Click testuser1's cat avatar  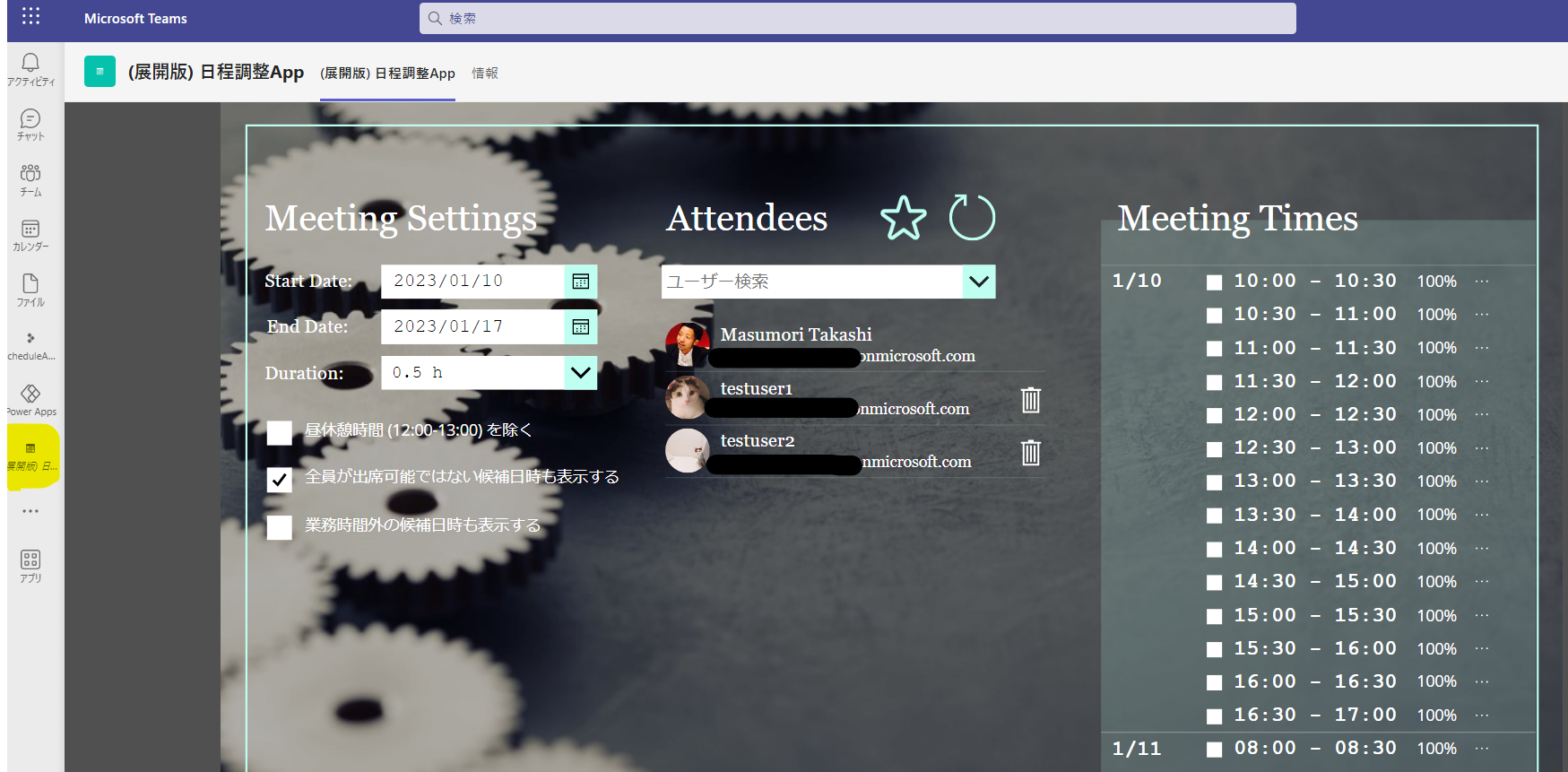[x=688, y=397]
